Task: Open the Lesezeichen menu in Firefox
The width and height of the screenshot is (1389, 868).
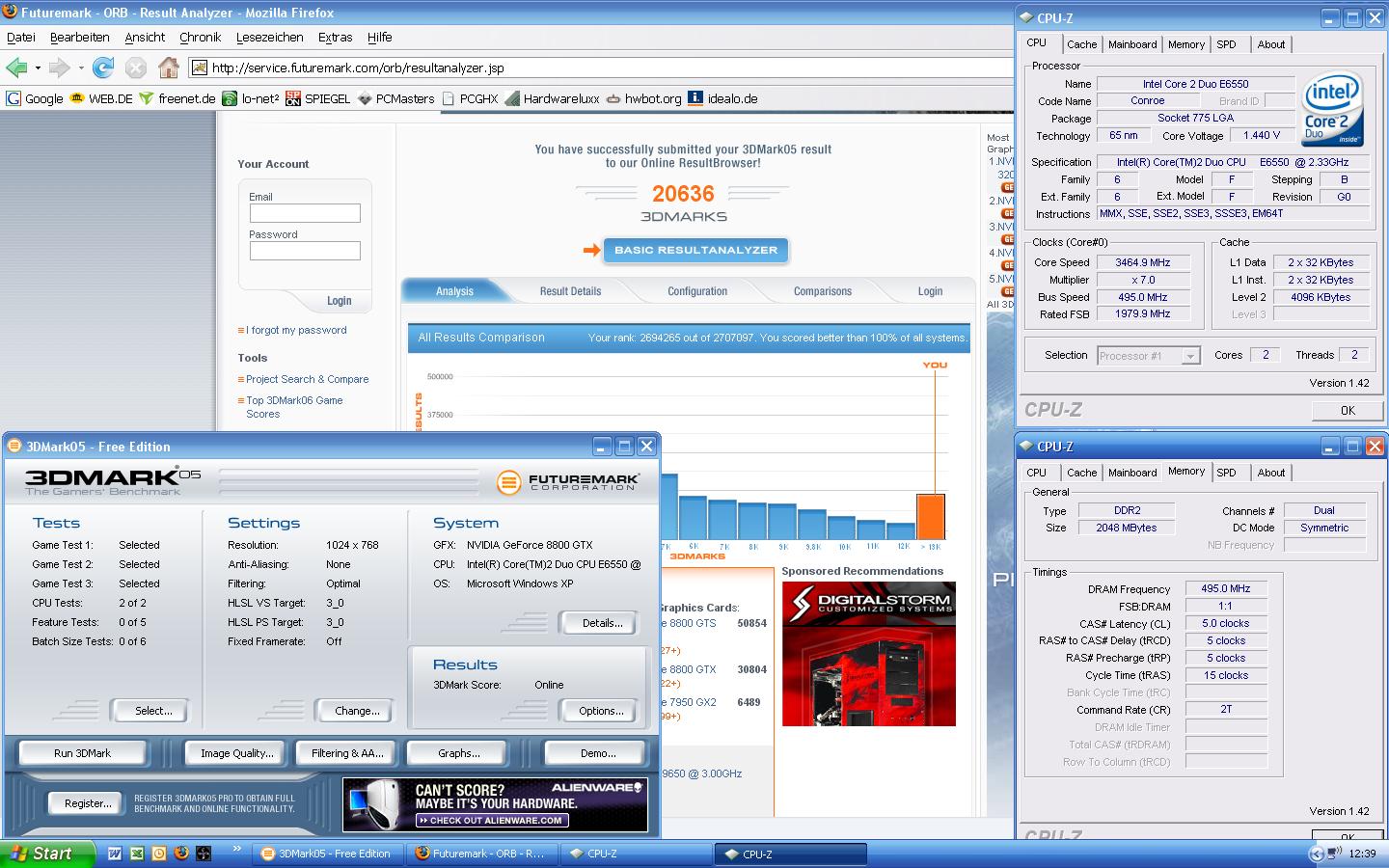Action: pyautogui.click(x=270, y=37)
